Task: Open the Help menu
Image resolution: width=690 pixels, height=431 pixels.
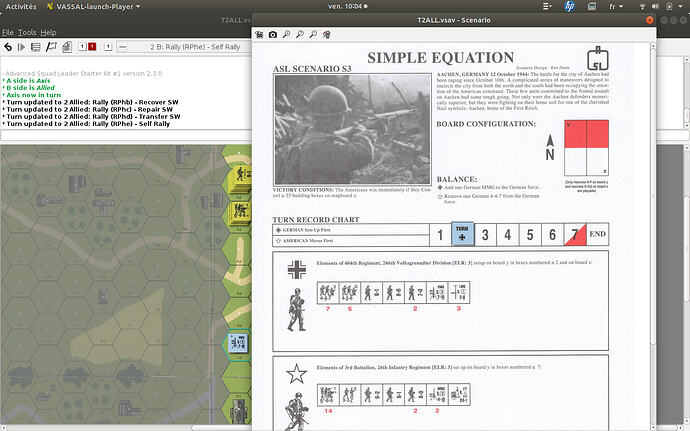Action: click(x=48, y=32)
